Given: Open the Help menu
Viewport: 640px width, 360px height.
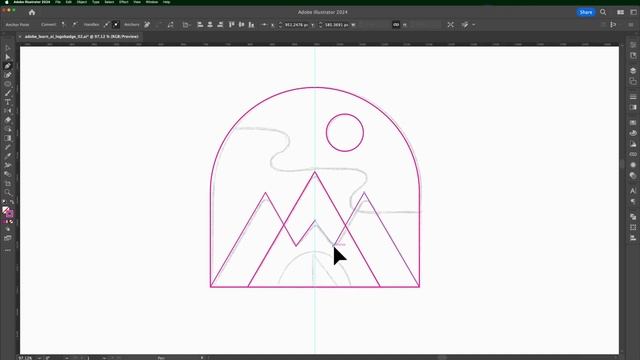Looking at the screenshot, I should 167,2.
